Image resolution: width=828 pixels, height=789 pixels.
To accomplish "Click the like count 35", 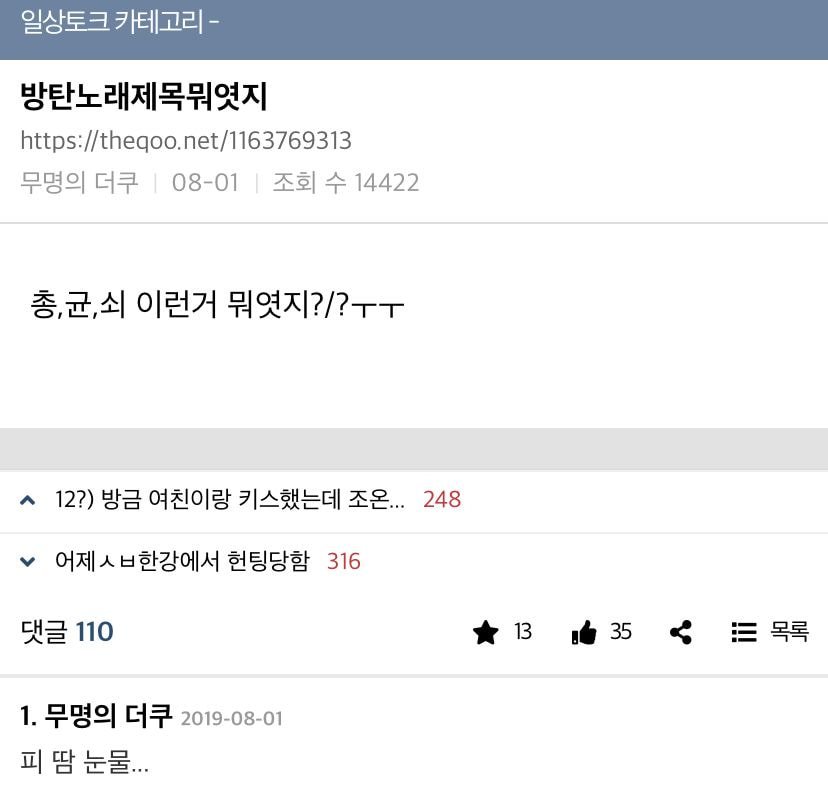I will coord(621,632).
